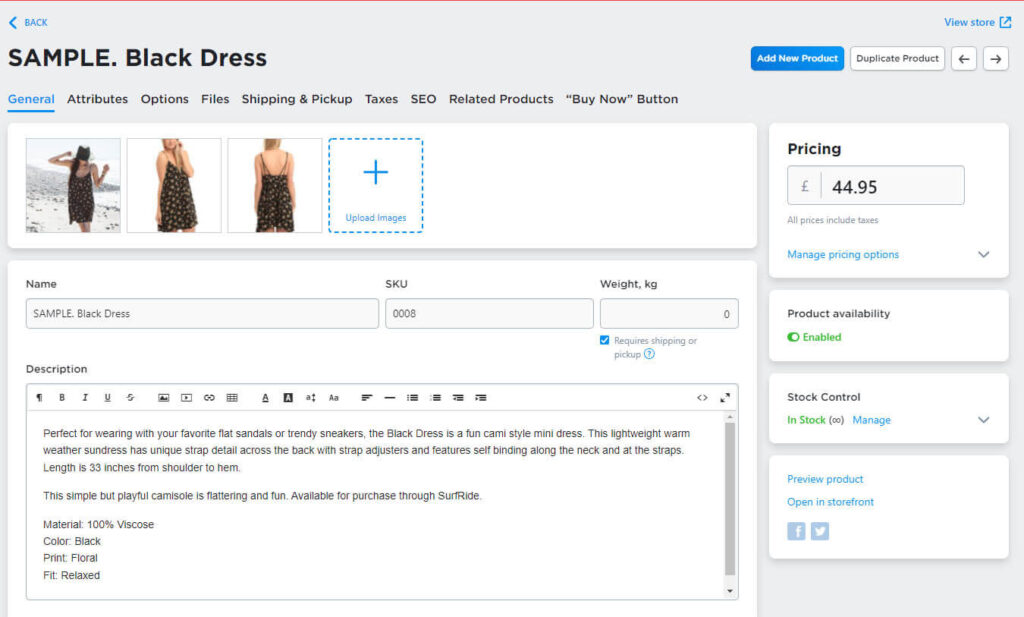Click the description scrollbar up arrow
Viewport: 1024px width, 617px height.
(730, 417)
